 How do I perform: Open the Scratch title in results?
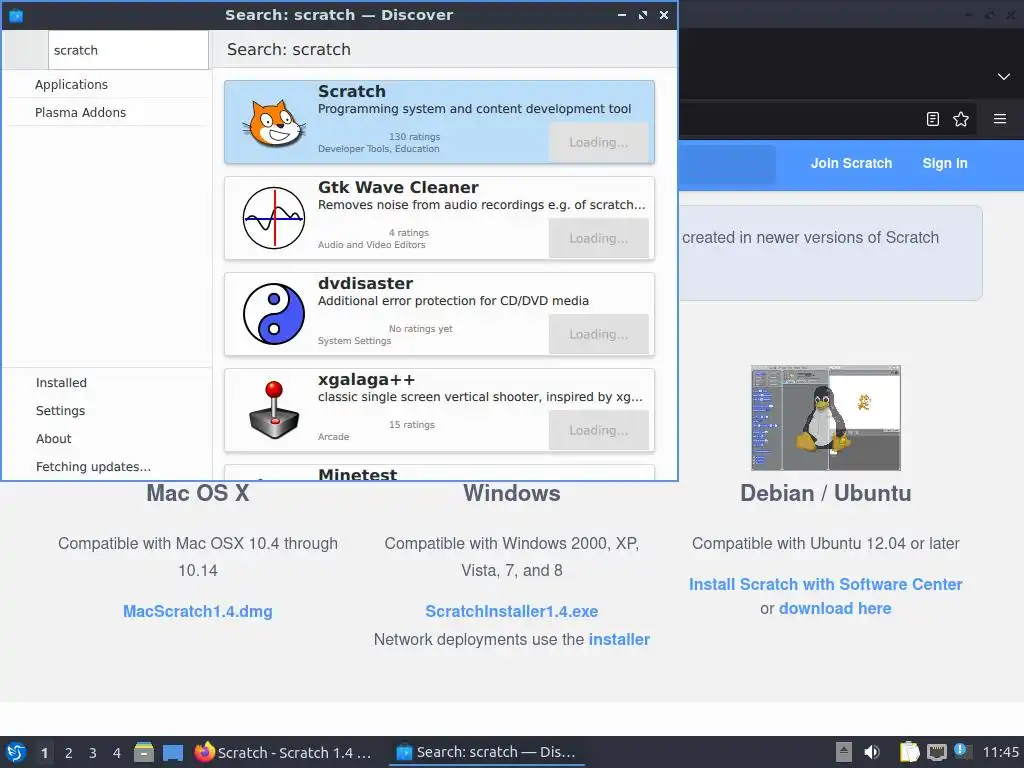click(x=351, y=91)
